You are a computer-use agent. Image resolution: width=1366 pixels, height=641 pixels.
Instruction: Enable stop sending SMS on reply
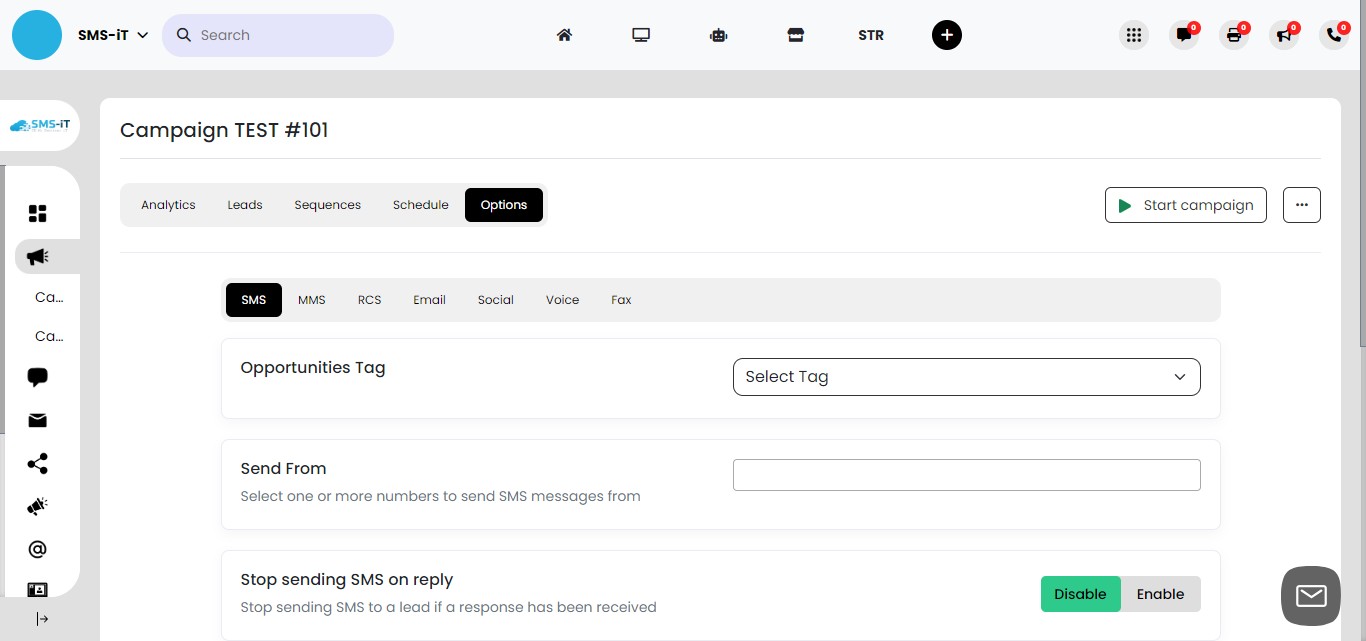[1160, 593]
